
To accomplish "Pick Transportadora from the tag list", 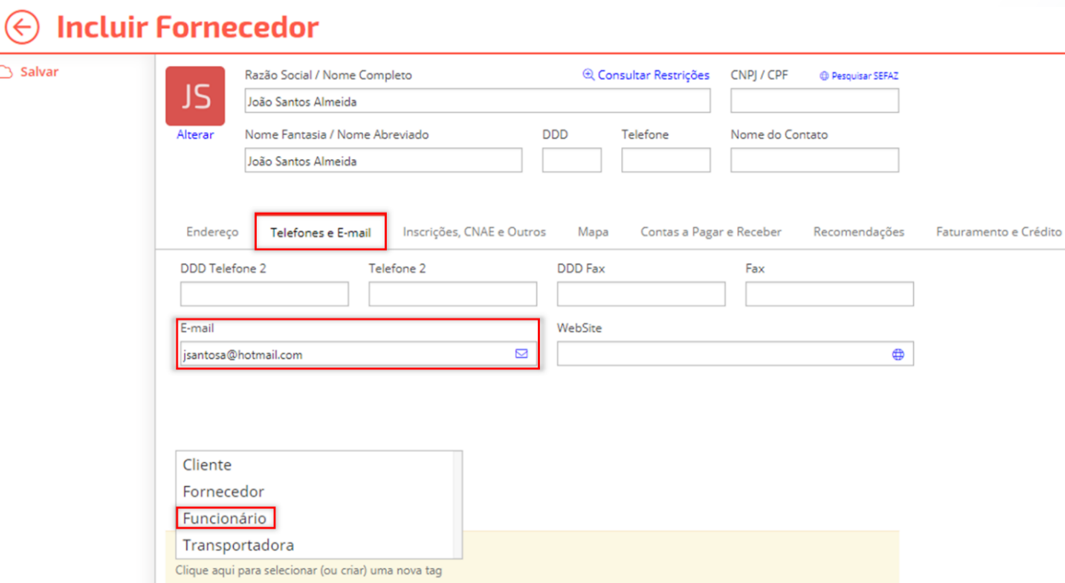I will click(238, 545).
